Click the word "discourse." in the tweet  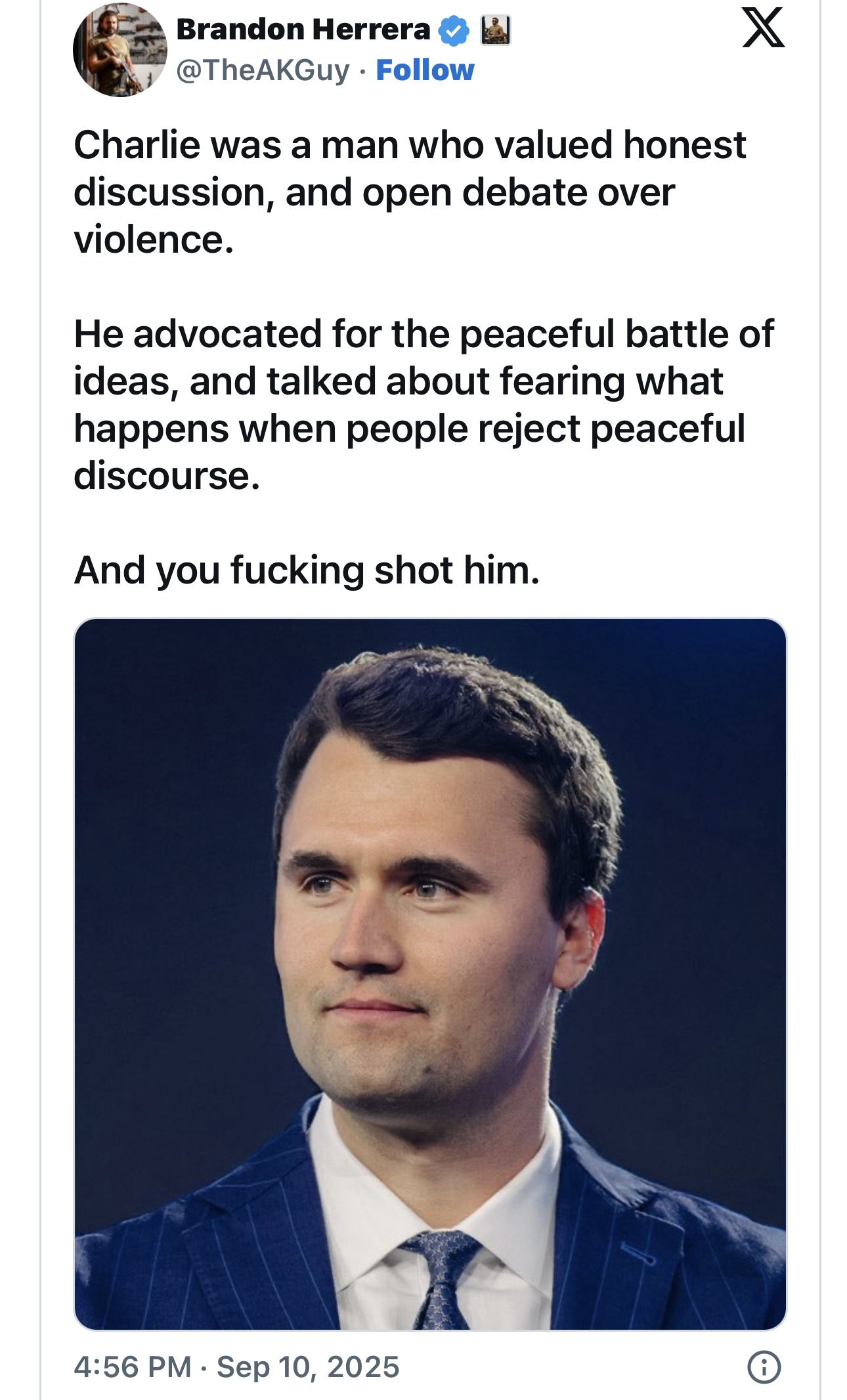point(167,475)
